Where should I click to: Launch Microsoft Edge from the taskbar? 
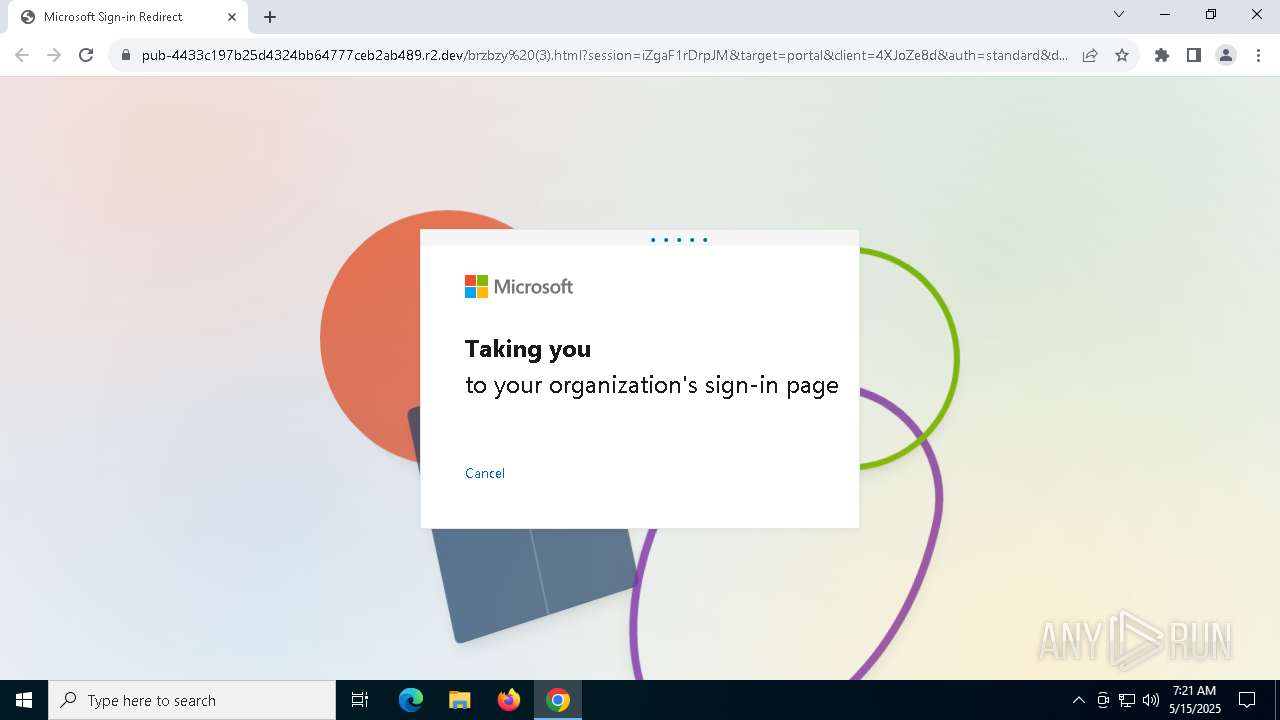pyautogui.click(x=411, y=700)
